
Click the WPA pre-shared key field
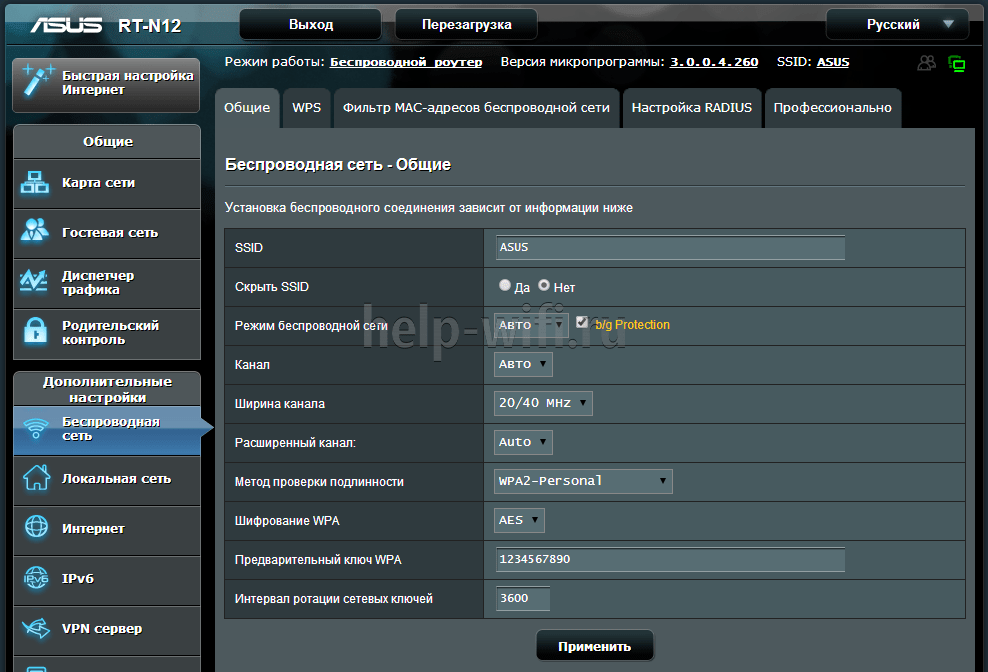coord(670,559)
